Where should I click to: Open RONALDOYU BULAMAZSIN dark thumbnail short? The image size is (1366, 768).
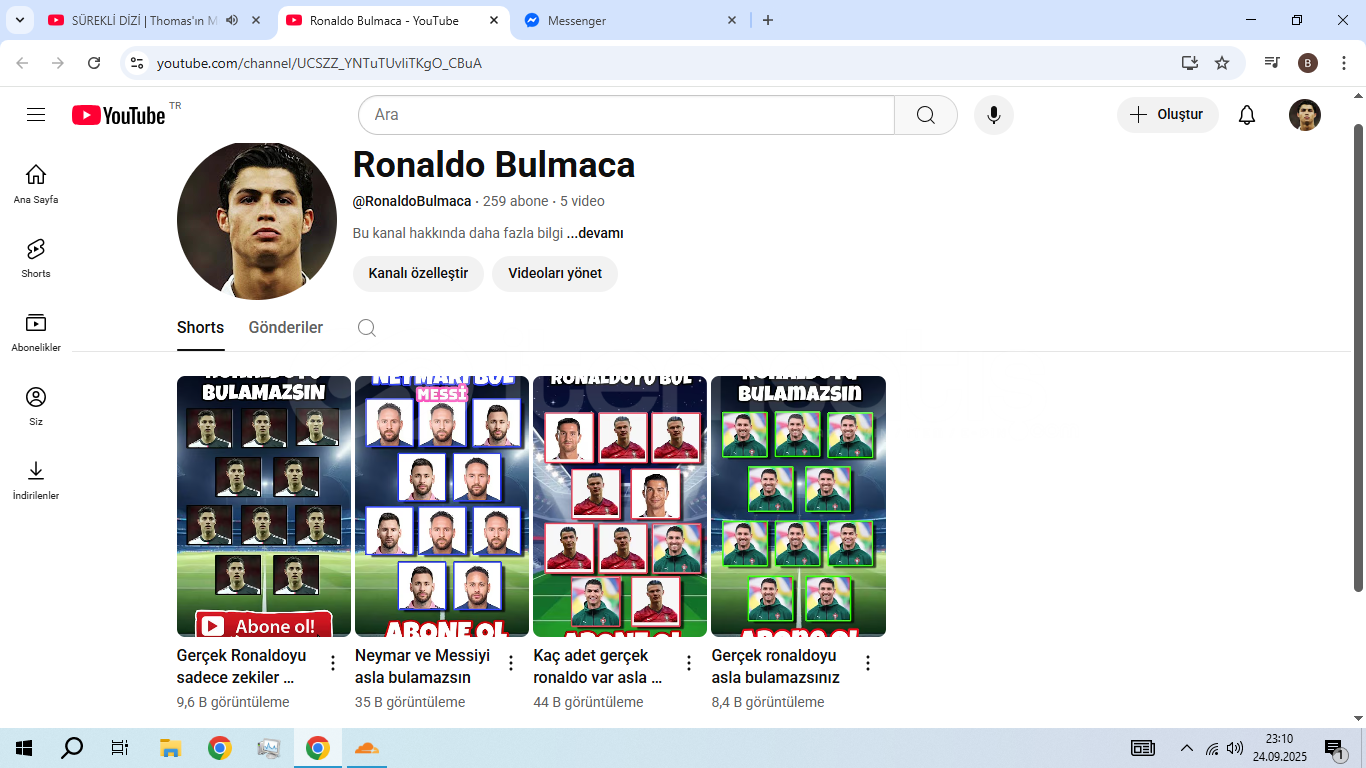pyautogui.click(x=264, y=506)
